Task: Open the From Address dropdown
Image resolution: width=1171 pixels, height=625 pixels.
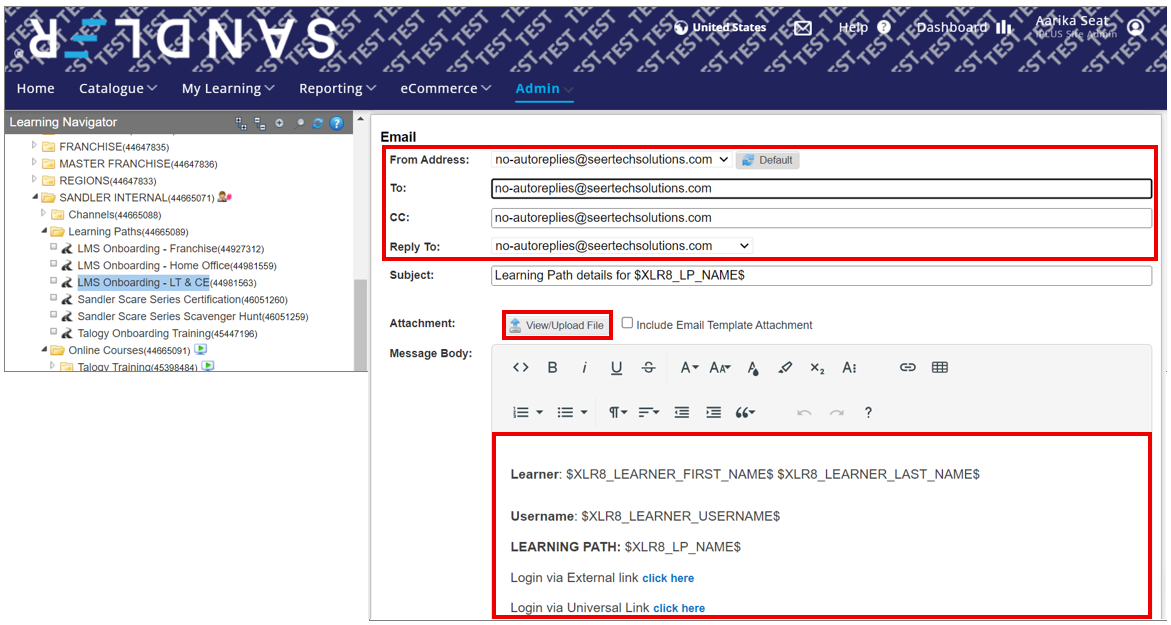Action: point(726,159)
